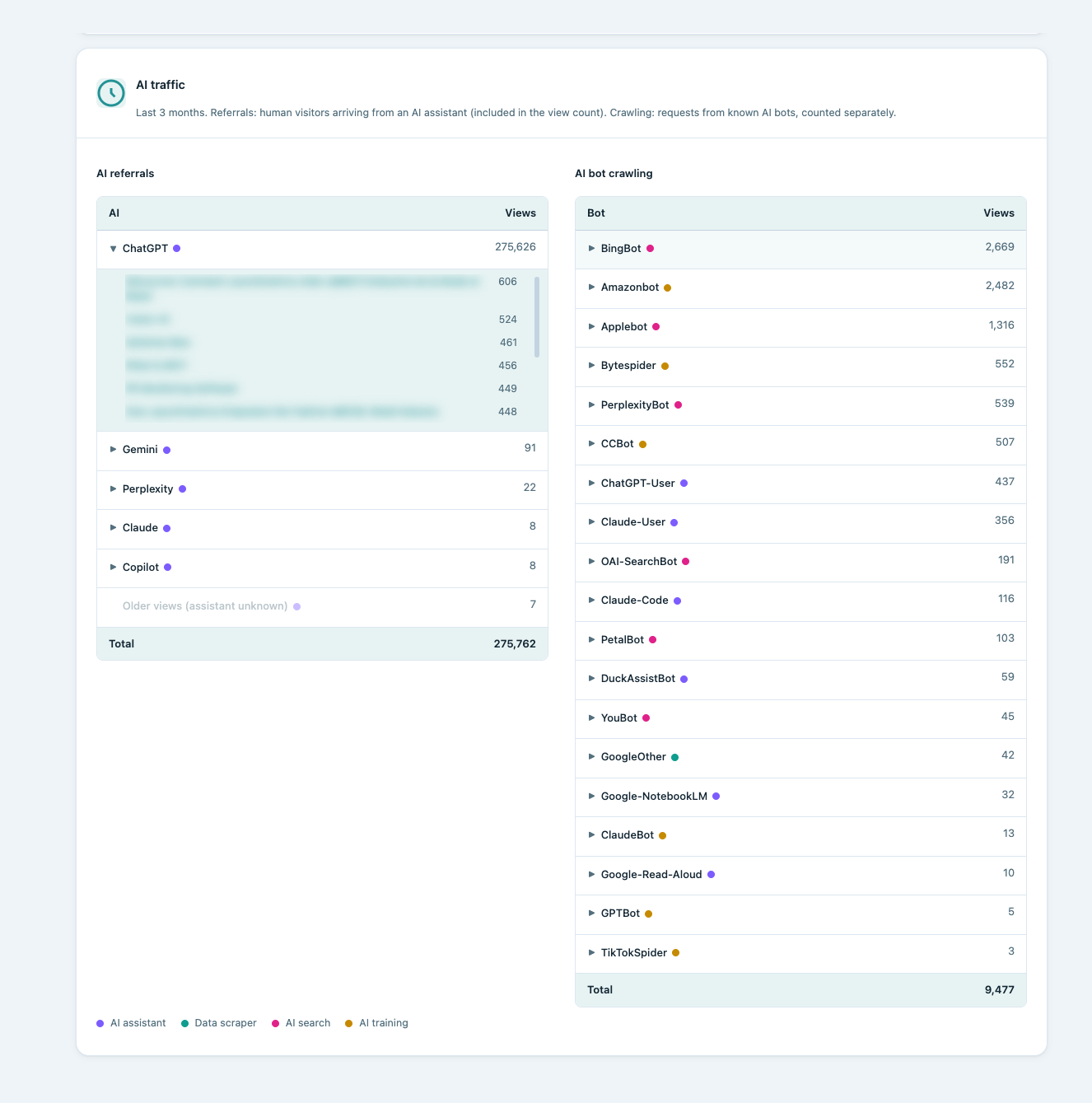Click the Views header in bot crawling table
This screenshot has height=1103, width=1092.
(999, 213)
